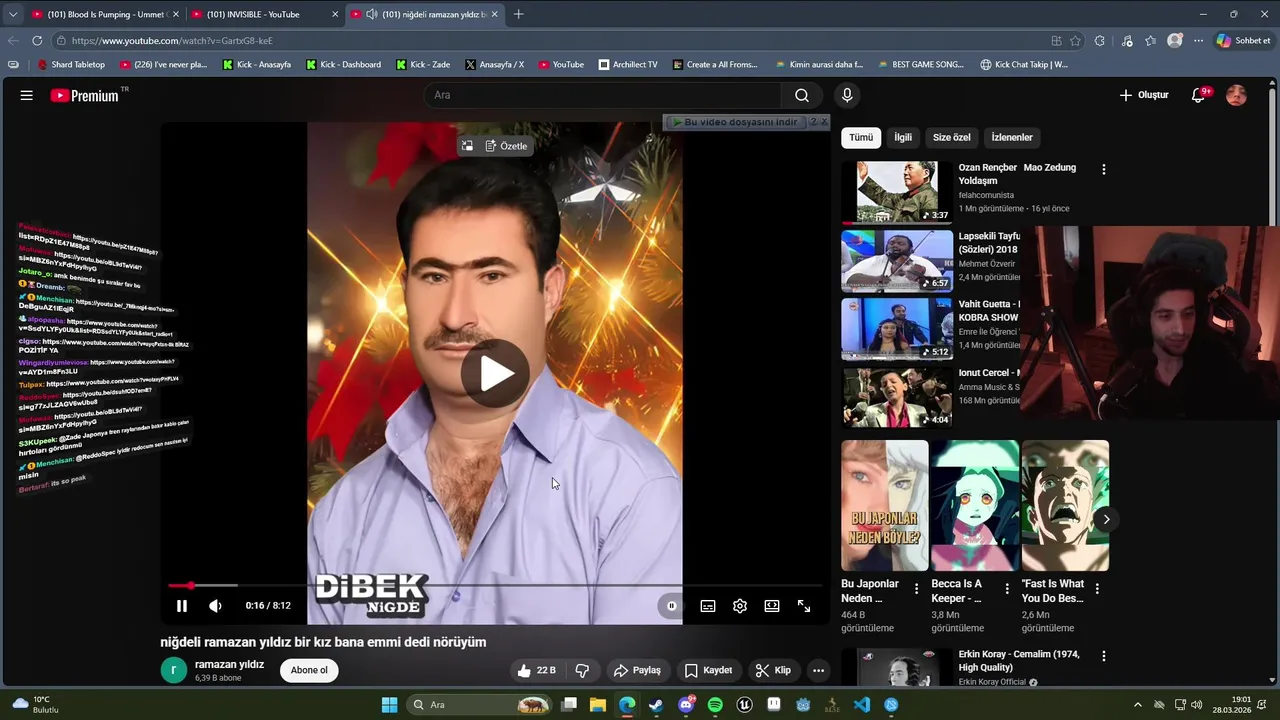1280x720 pixels.
Task: Start voice search with microphone
Action: tap(847, 95)
